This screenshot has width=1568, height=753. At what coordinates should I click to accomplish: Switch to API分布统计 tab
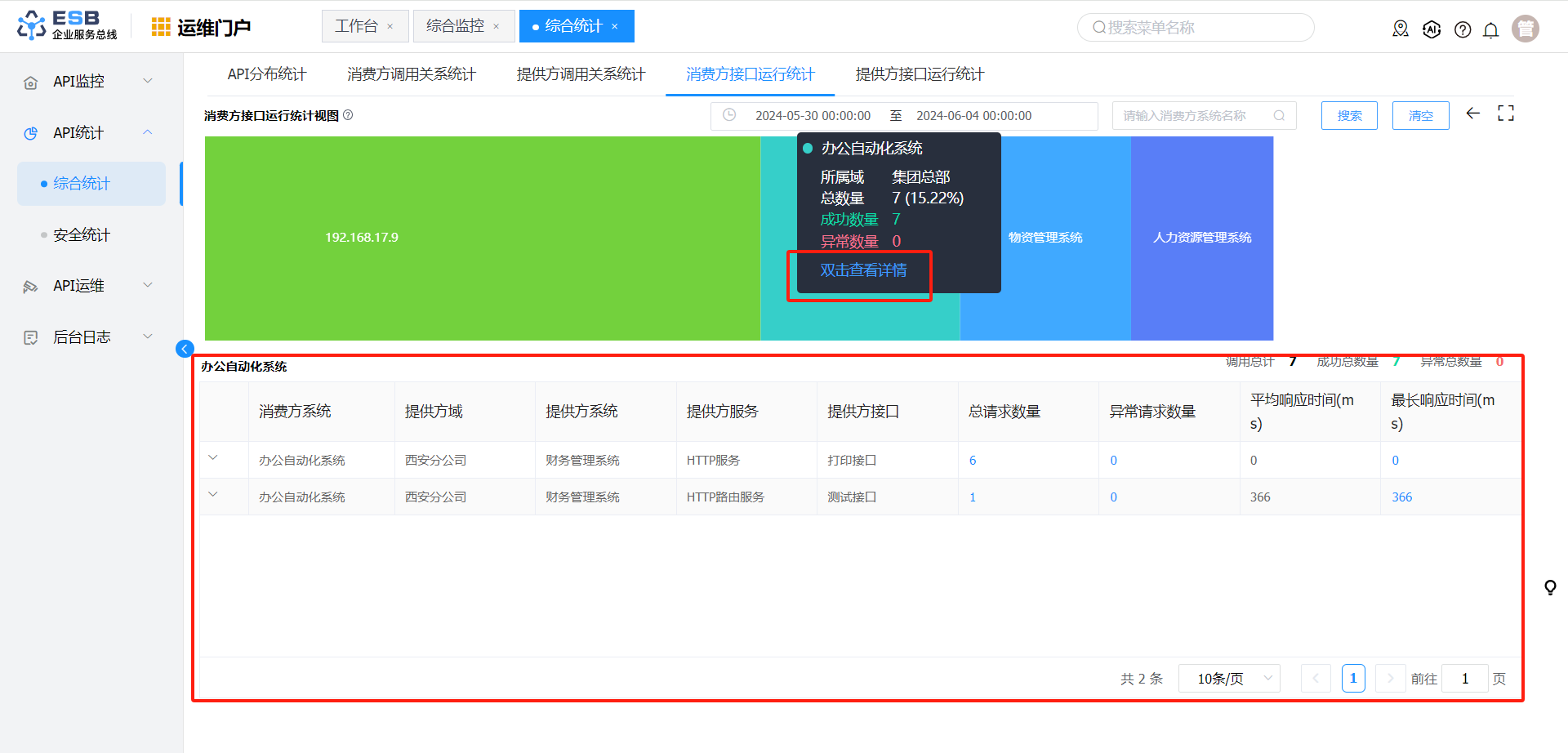(x=267, y=74)
